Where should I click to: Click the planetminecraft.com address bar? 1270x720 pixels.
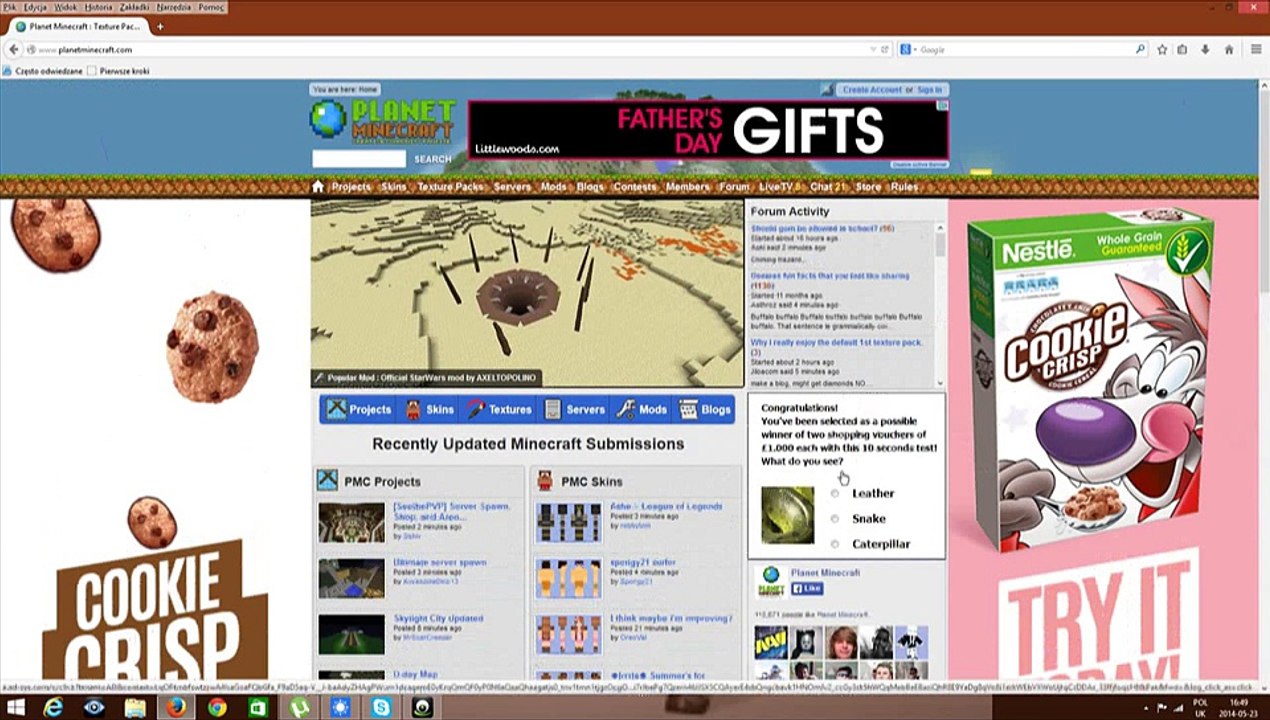click(x=450, y=49)
